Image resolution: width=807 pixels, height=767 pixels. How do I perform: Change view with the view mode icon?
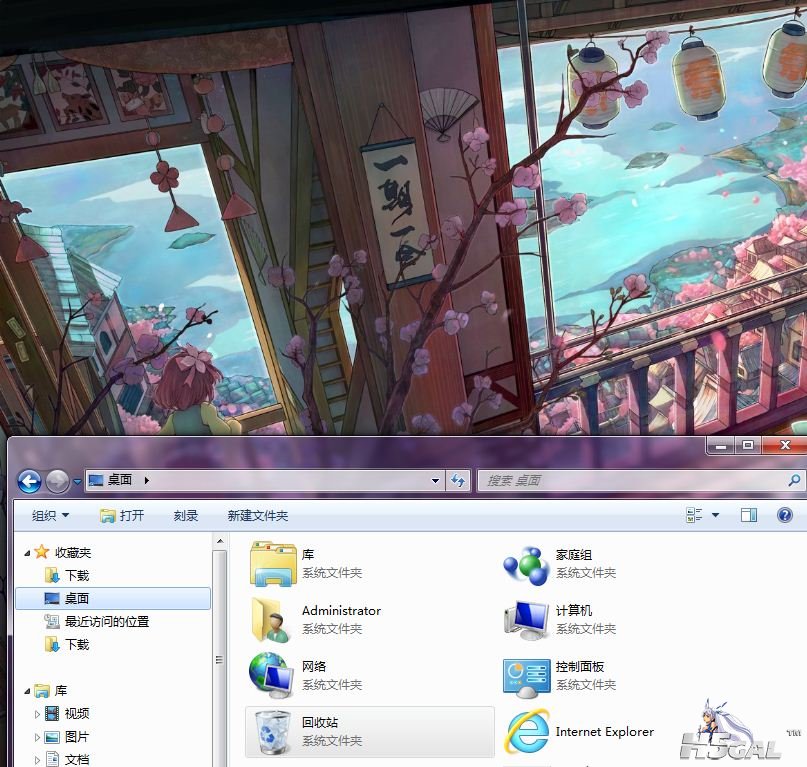[694, 515]
